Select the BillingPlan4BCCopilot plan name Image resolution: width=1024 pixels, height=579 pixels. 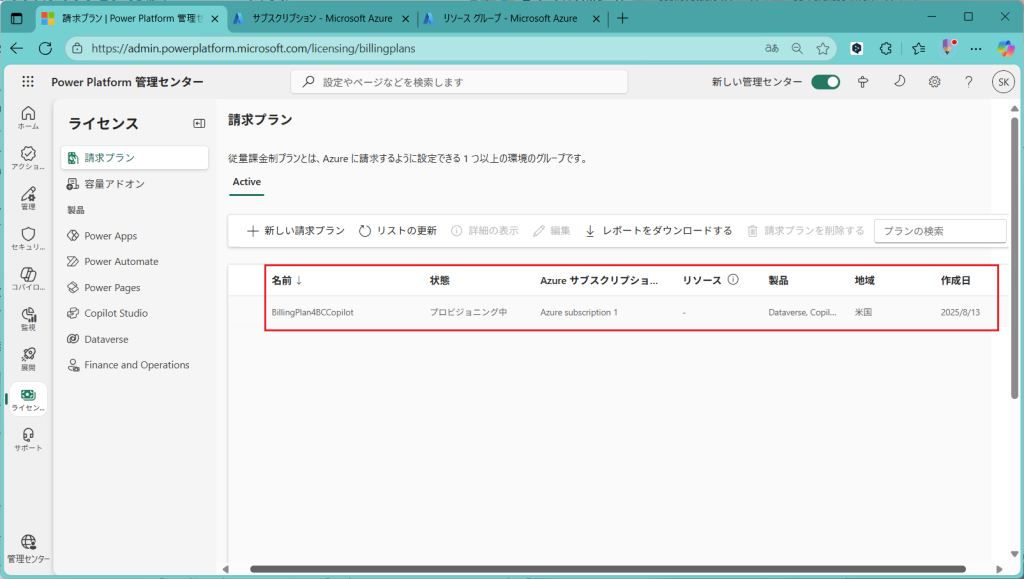coord(312,313)
